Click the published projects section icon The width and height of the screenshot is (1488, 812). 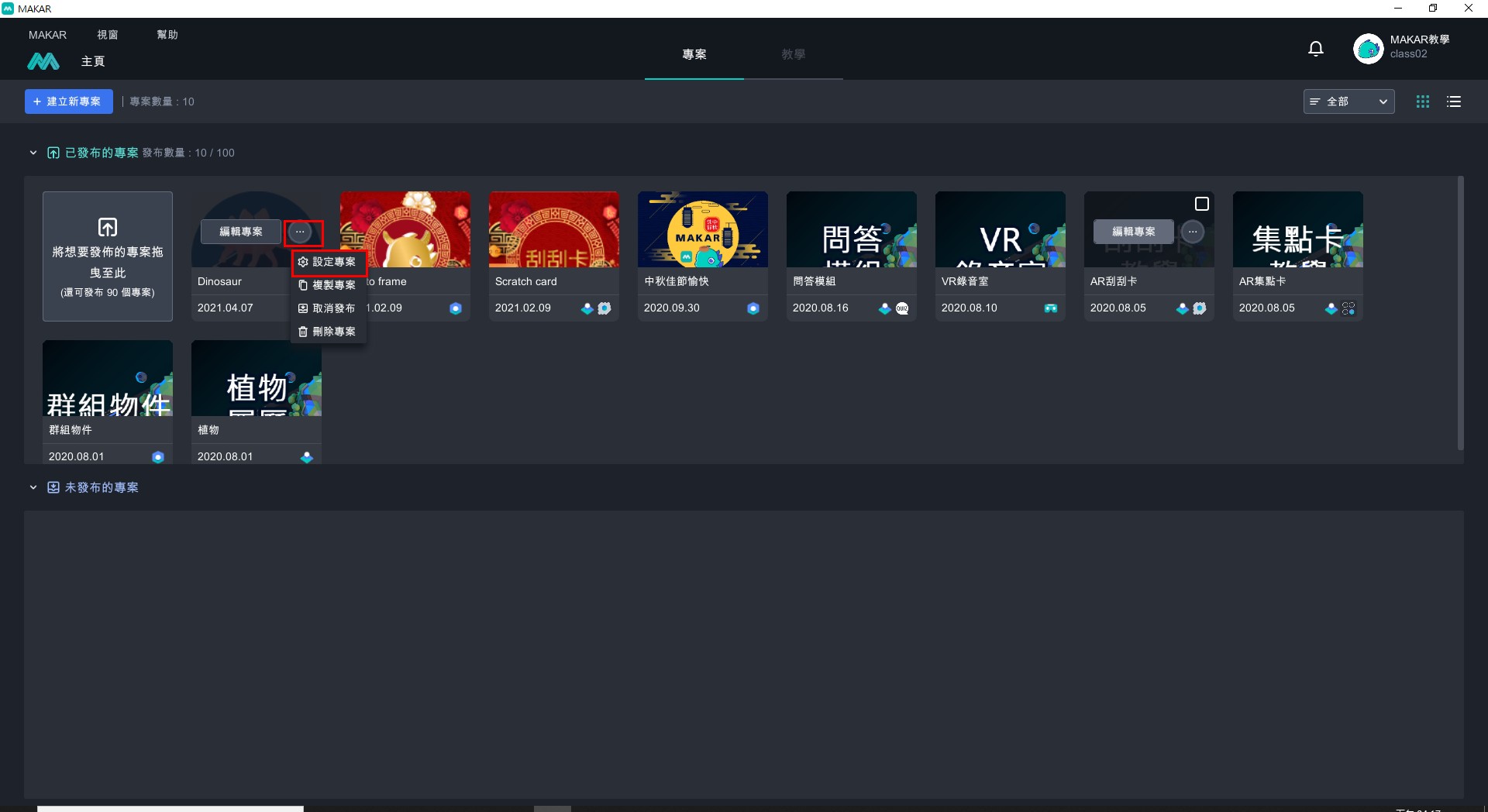pyautogui.click(x=53, y=153)
